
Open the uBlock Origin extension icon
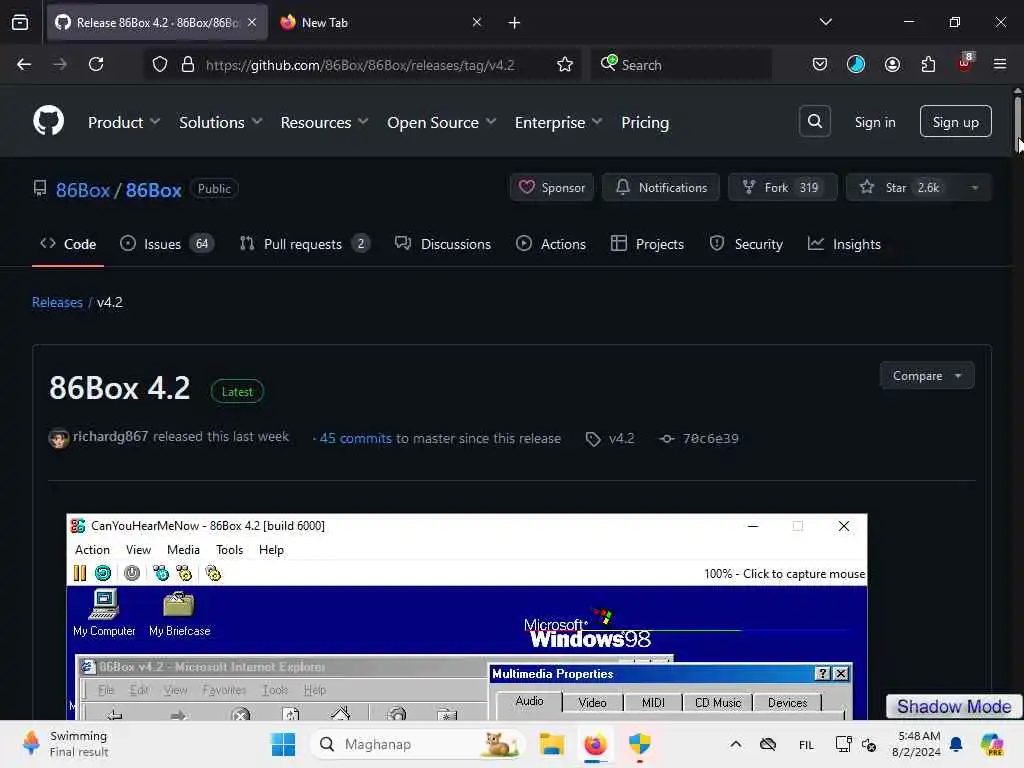pyautogui.click(x=965, y=64)
